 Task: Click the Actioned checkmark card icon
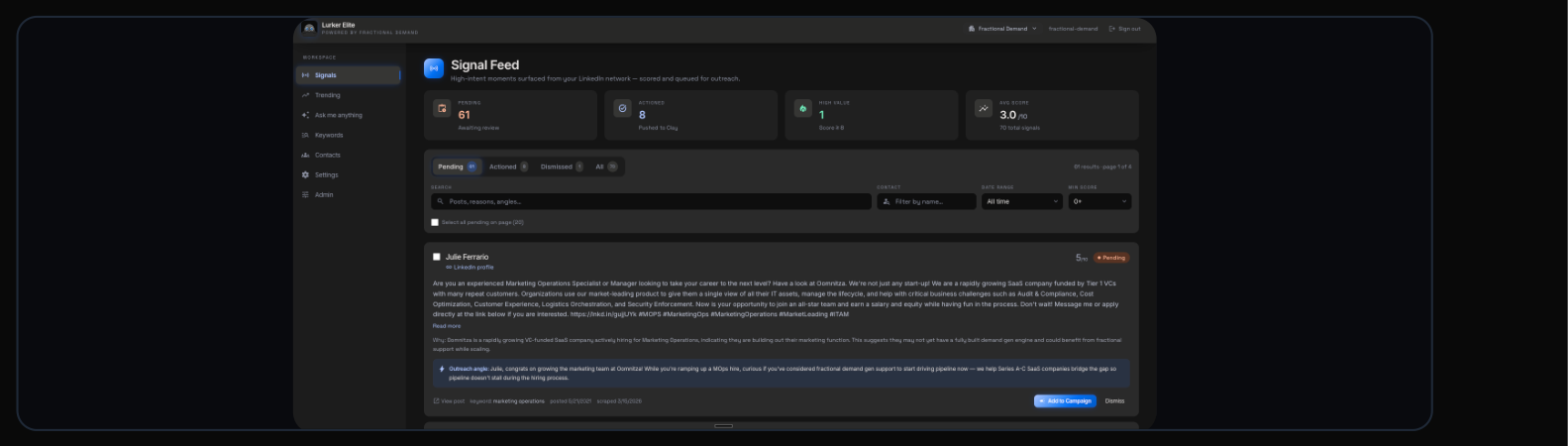click(622, 108)
